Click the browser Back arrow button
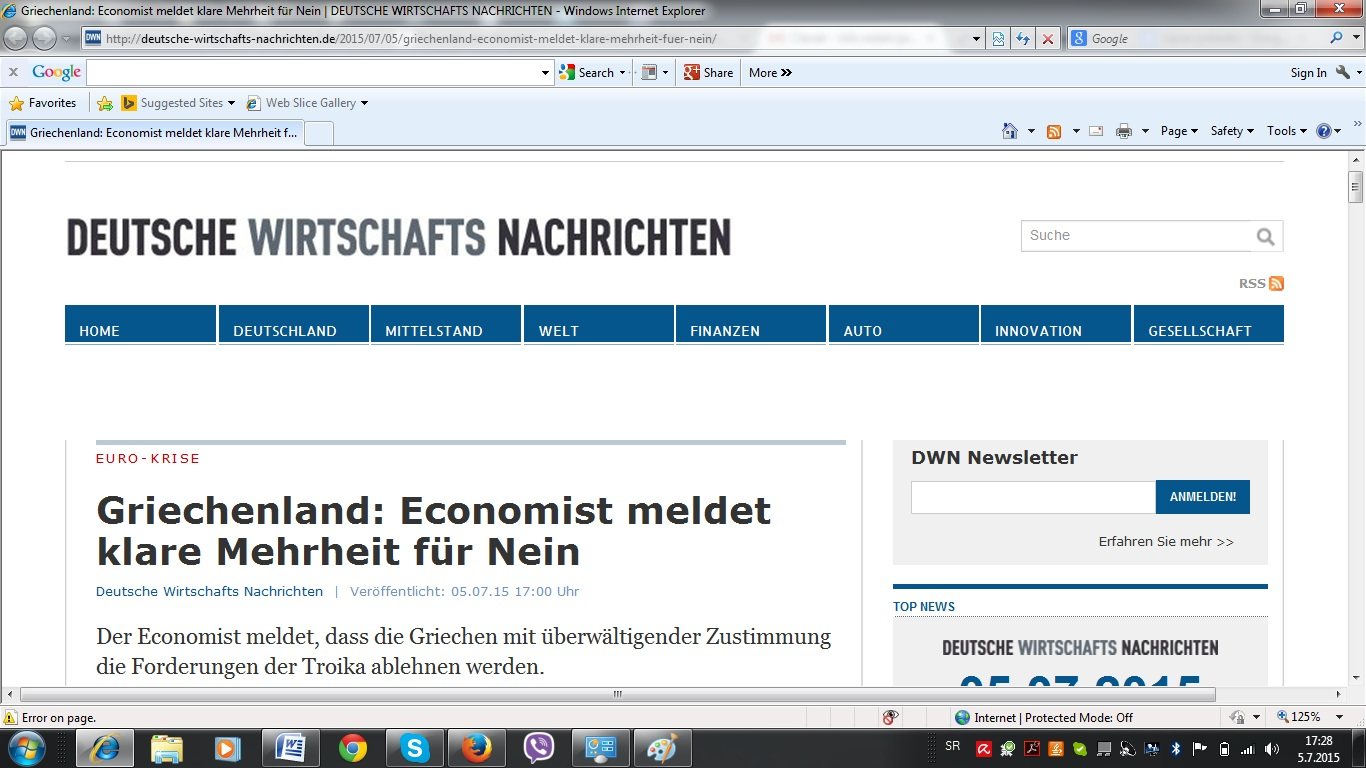This screenshot has height=768, width=1366. coord(16,38)
